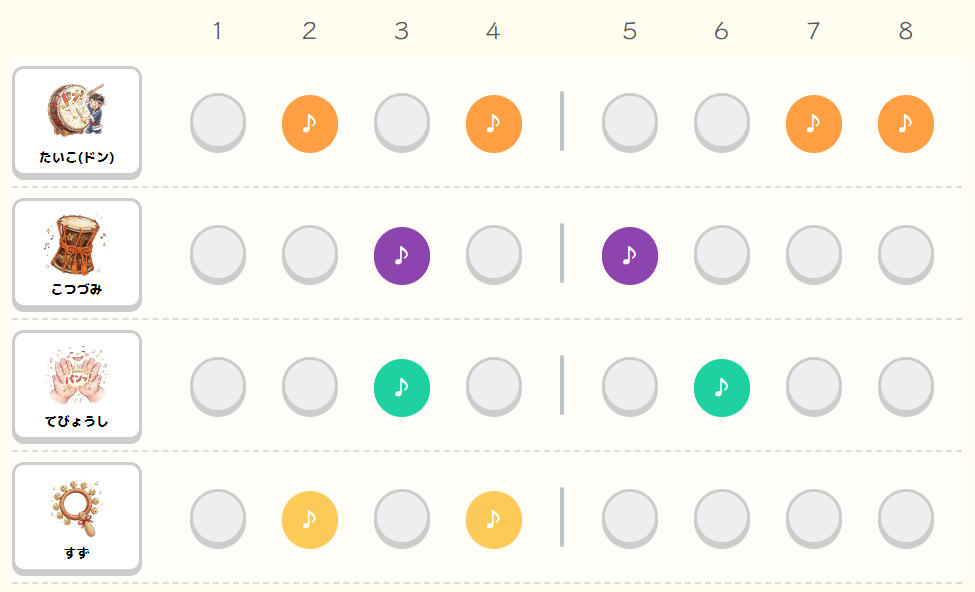This screenshot has height=592, width=975.
Task: Turn off the green てびょうし note at beat 6
Action: tap(722, 387)
